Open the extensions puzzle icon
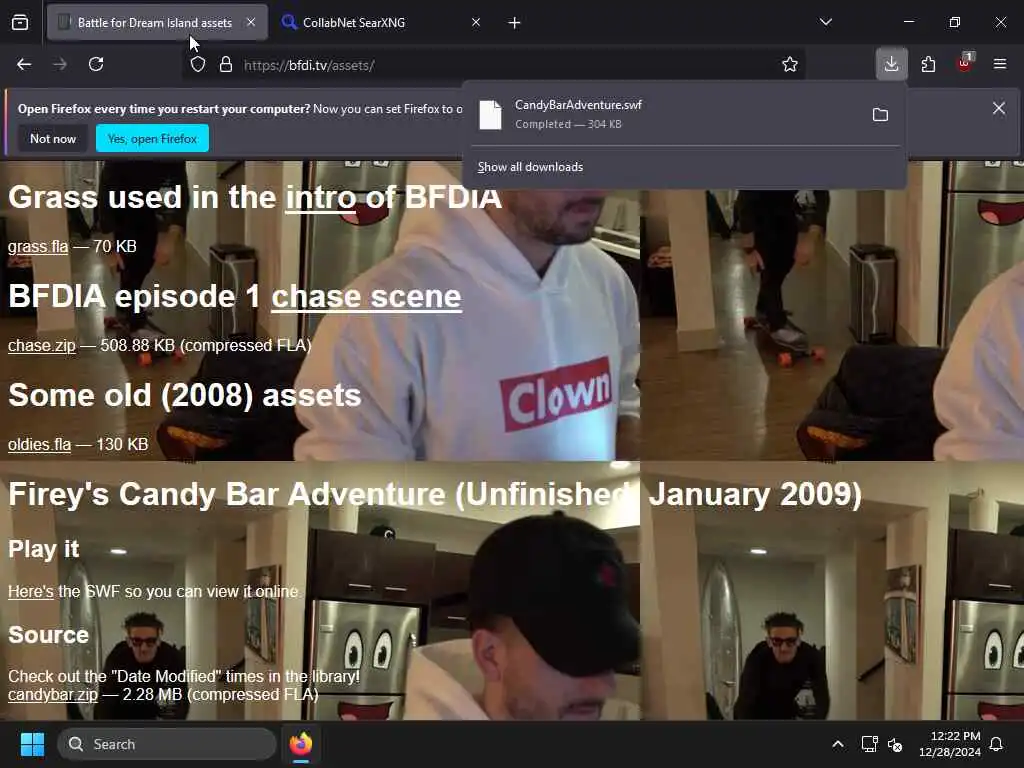 click(x=928, y=64)
